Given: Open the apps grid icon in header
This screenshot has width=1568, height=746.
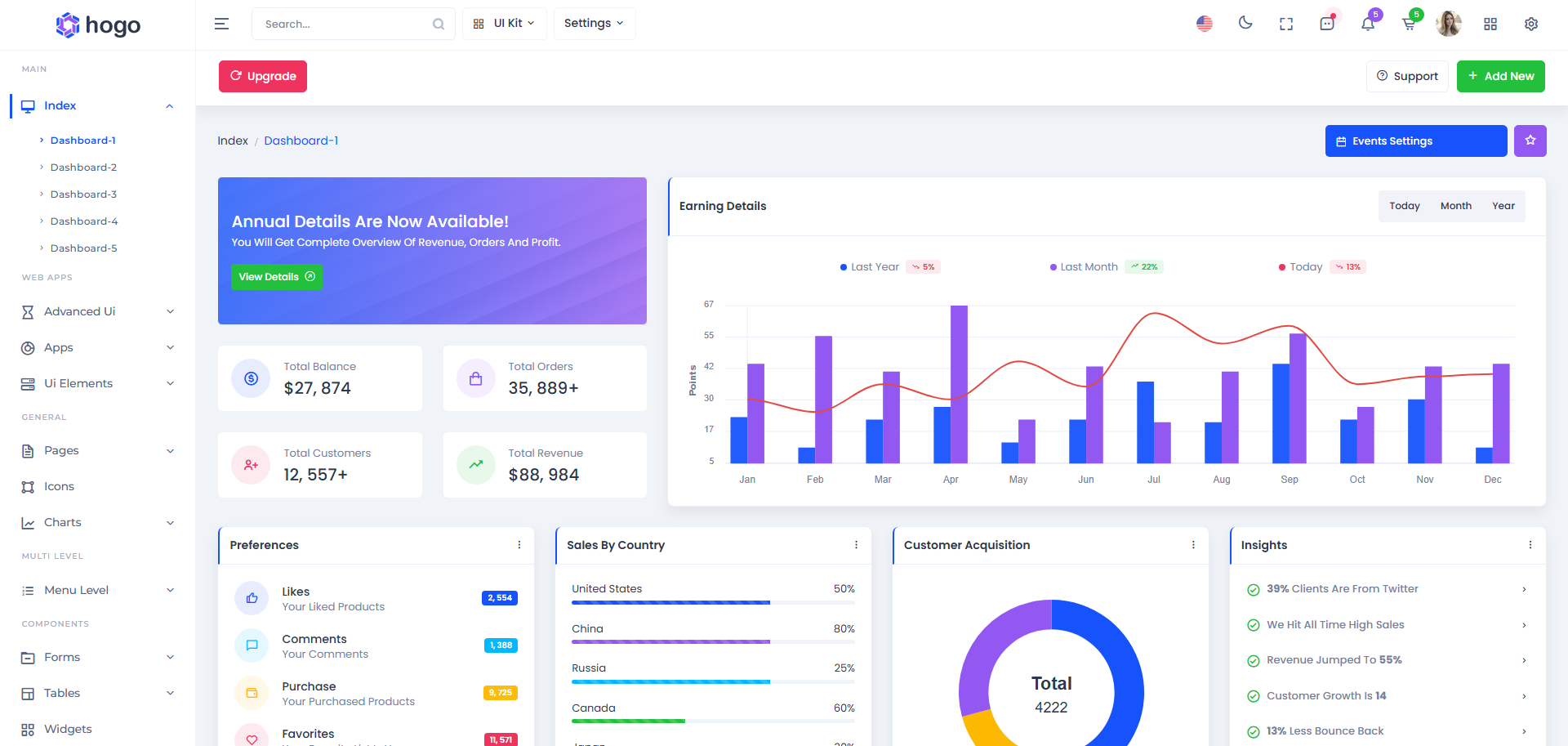Looking at the screenshot, I should point(1490,24).
